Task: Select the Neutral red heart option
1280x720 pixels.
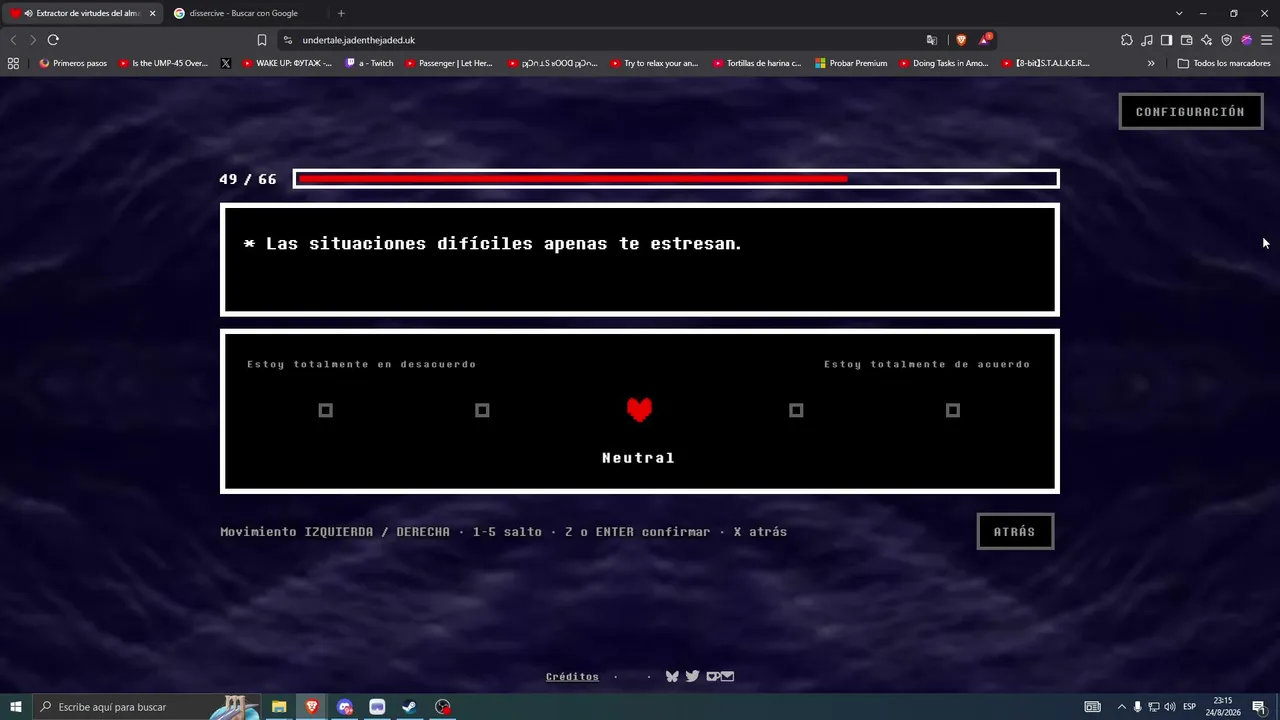Action: click(x=639, y=409)
